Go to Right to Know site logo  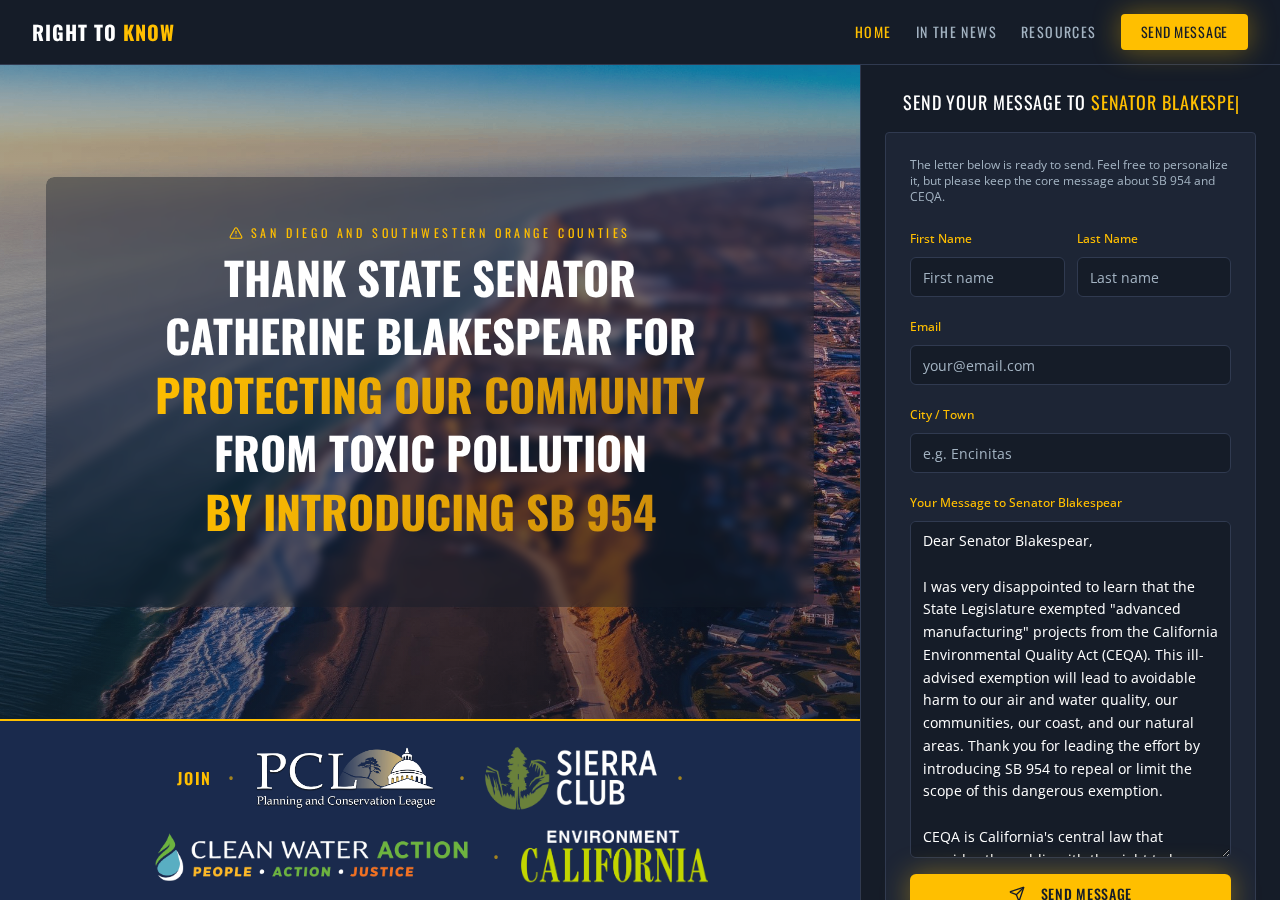(x=103, y=32)
